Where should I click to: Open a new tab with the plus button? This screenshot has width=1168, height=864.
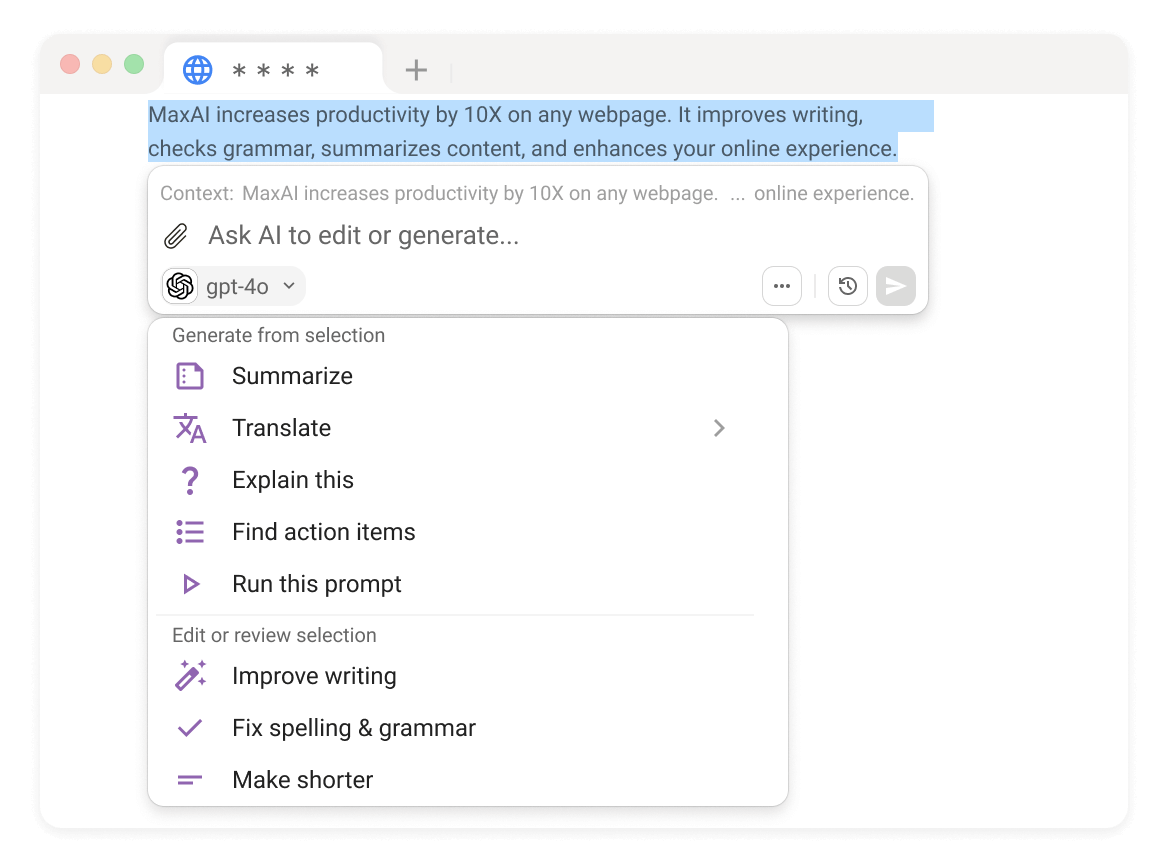[x=416, y=70]
